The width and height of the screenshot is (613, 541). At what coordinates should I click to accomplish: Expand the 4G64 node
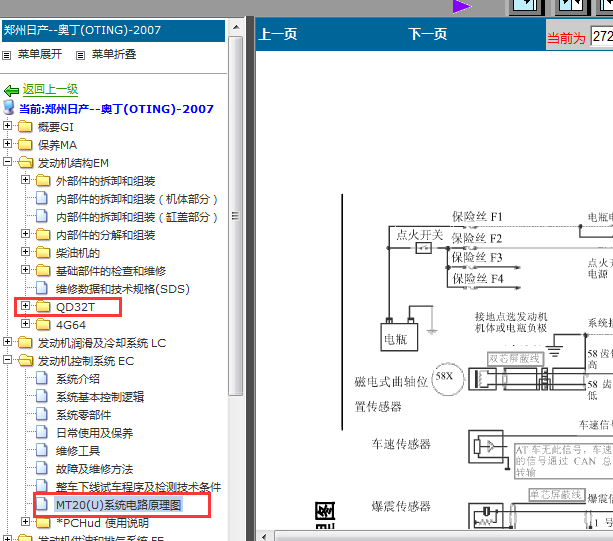tap(25, 323)
